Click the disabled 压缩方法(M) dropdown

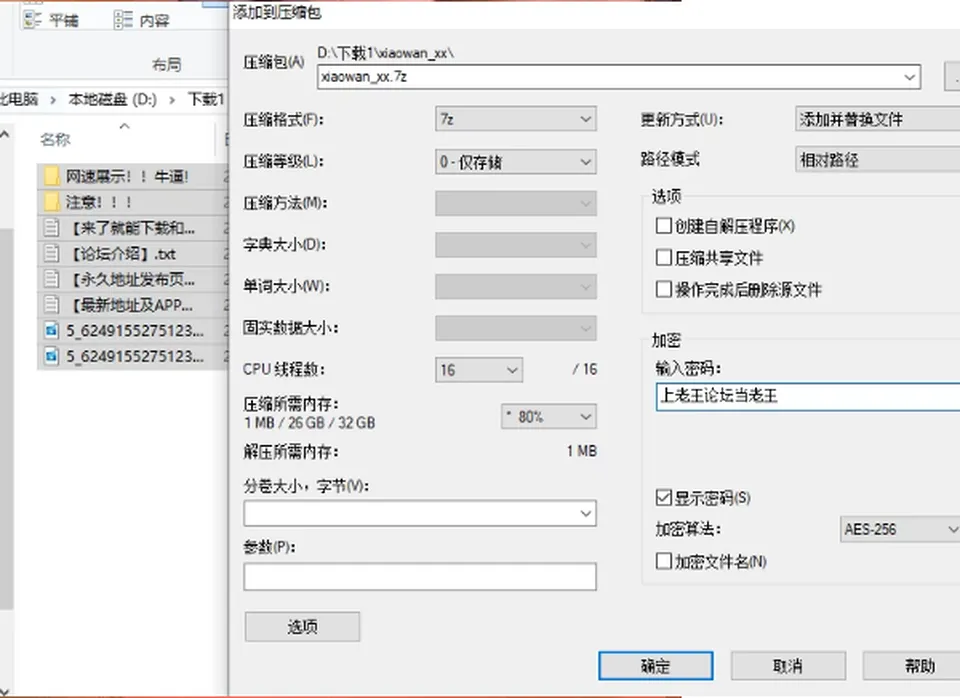pos(516,203)
